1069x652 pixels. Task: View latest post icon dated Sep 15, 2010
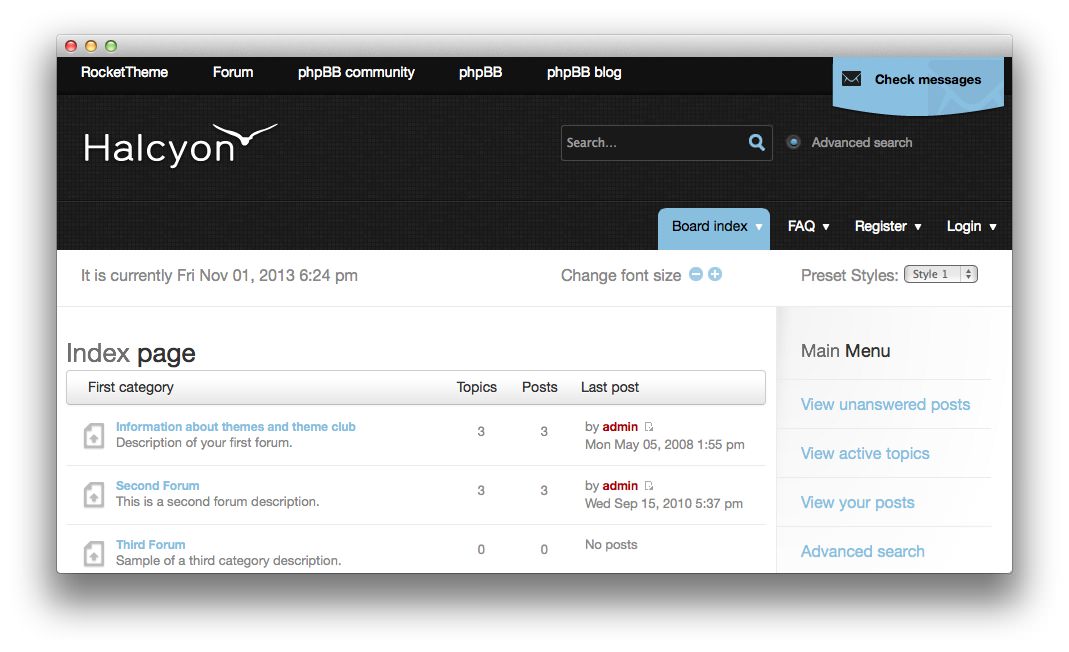pyautogui.click(x=649, y=486)
